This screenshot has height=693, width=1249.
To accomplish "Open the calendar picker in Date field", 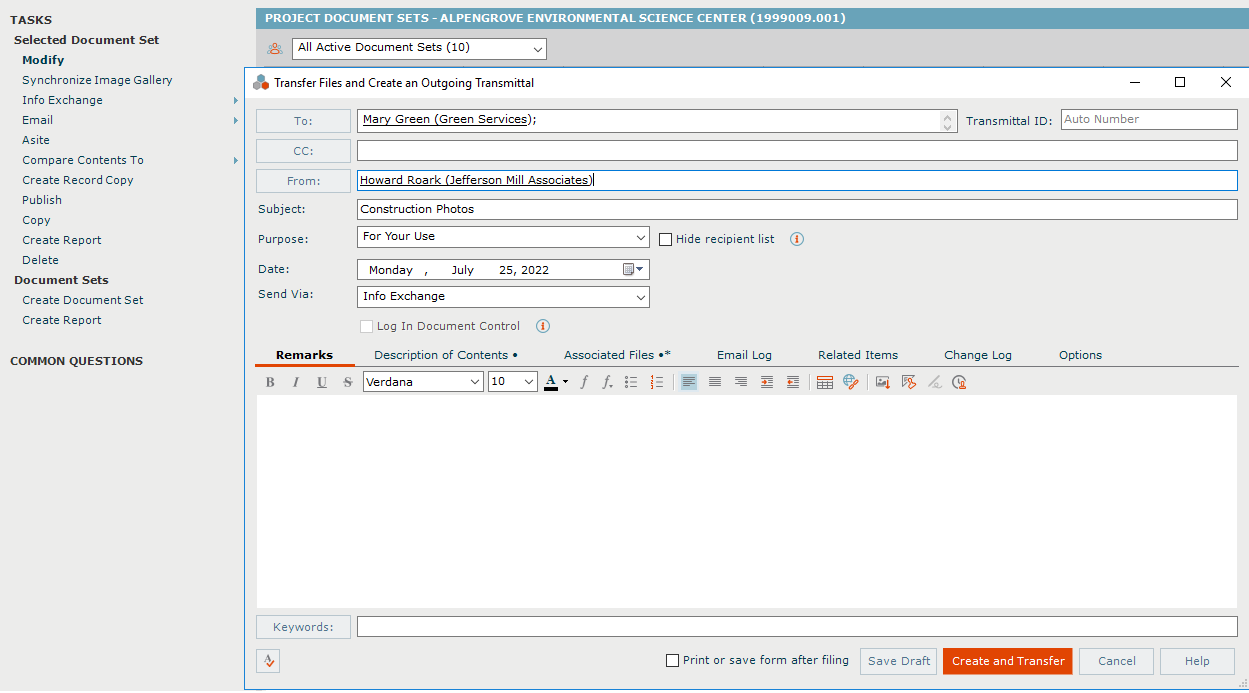I will (635, 270).
